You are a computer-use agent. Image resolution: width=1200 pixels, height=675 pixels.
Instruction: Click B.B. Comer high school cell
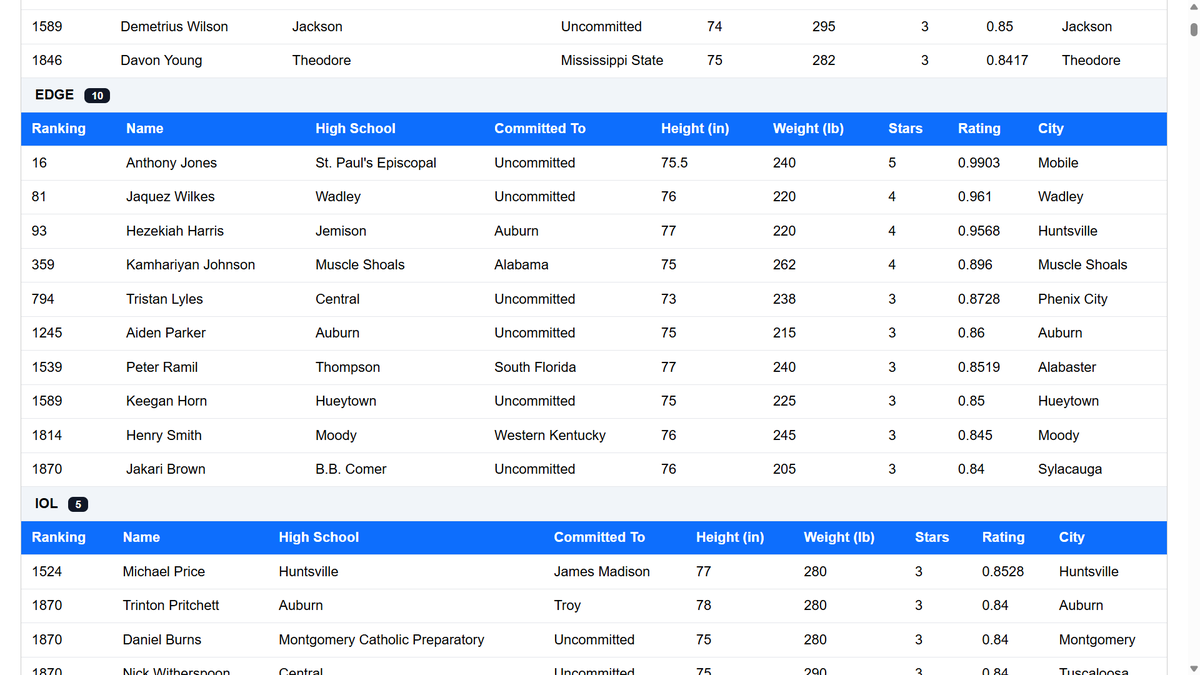[351, 469]
